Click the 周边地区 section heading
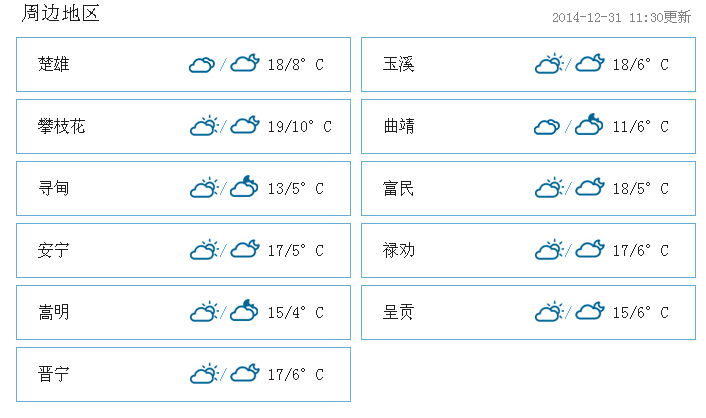Viewport: 706px width, 418px height. [x=60, y=13]
